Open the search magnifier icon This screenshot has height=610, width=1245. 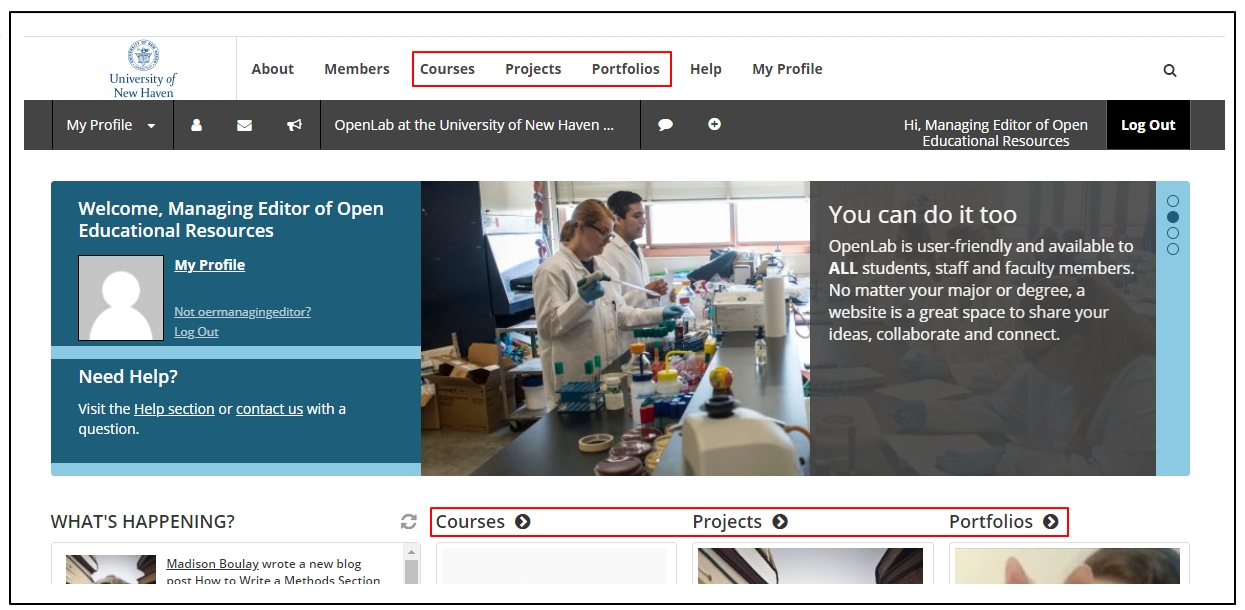point(1170,70)
